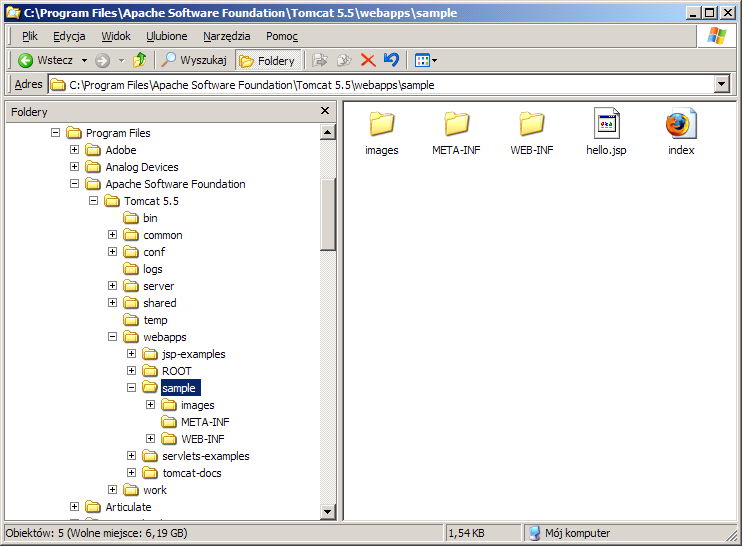
Task: Expand the conf folder node
Action: tap(112, 252)
